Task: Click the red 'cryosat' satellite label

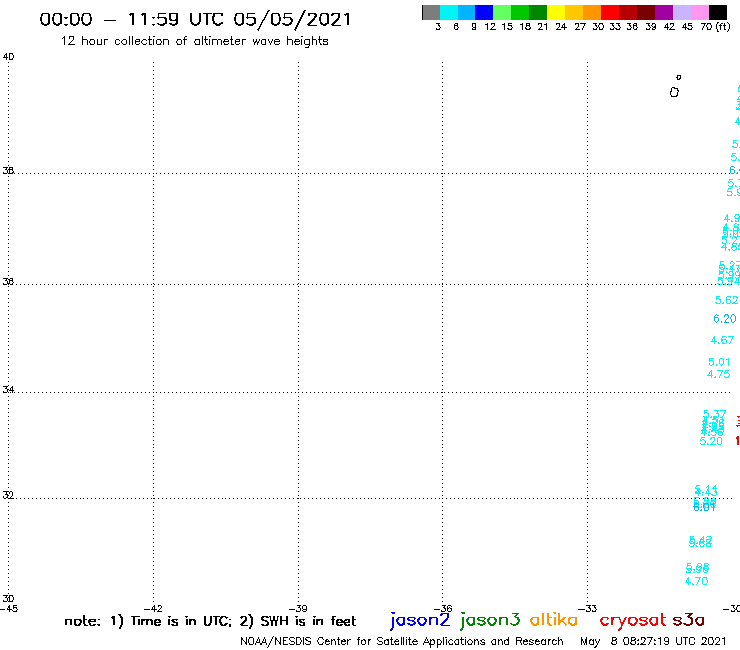Action: tap(633, 620)
